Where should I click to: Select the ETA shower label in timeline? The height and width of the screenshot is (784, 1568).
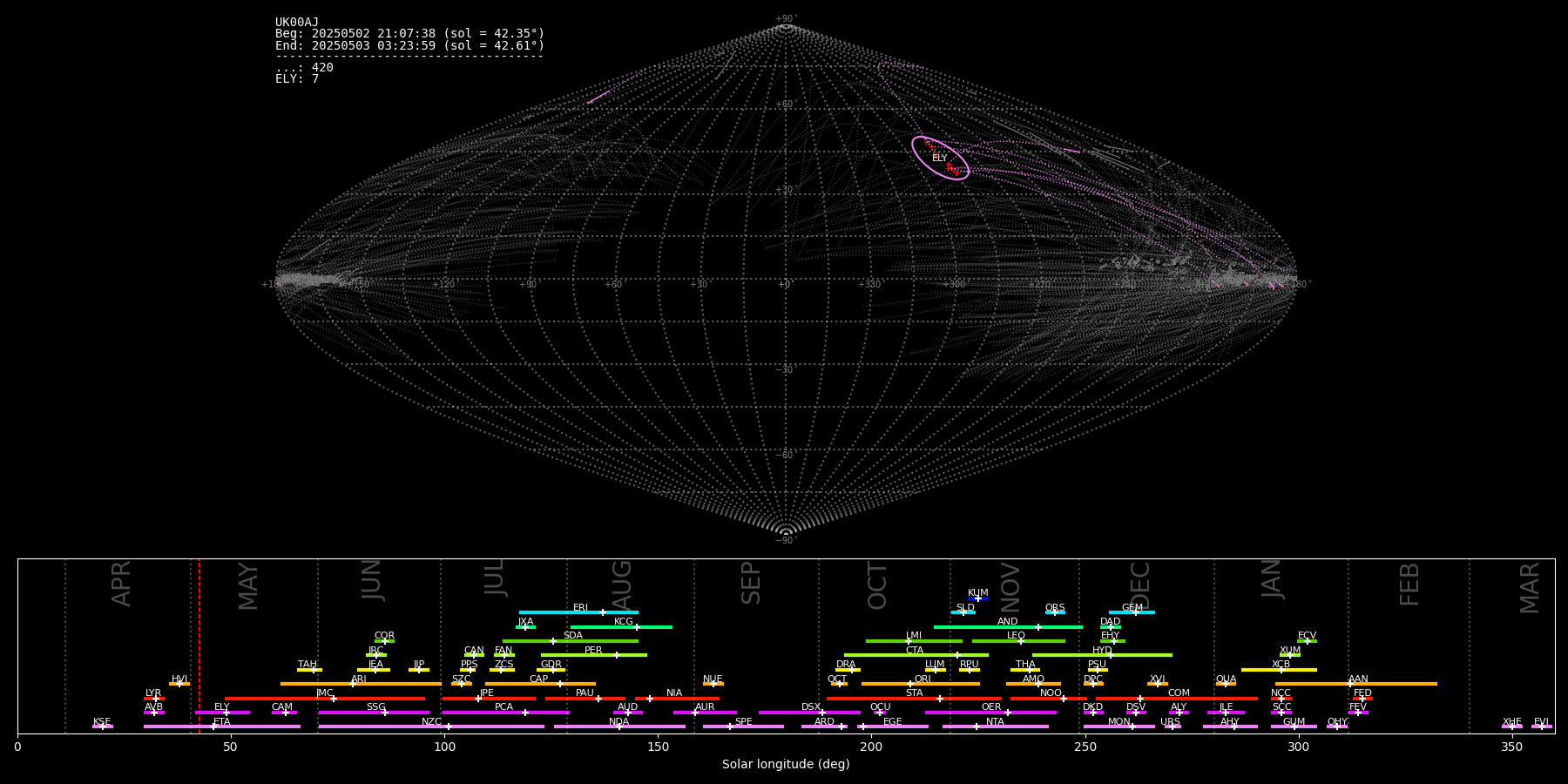[x=222, y=721]
